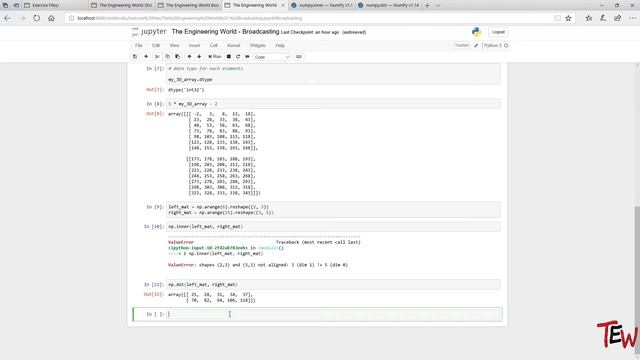Click the add notes pen icon

coord(603,18)
